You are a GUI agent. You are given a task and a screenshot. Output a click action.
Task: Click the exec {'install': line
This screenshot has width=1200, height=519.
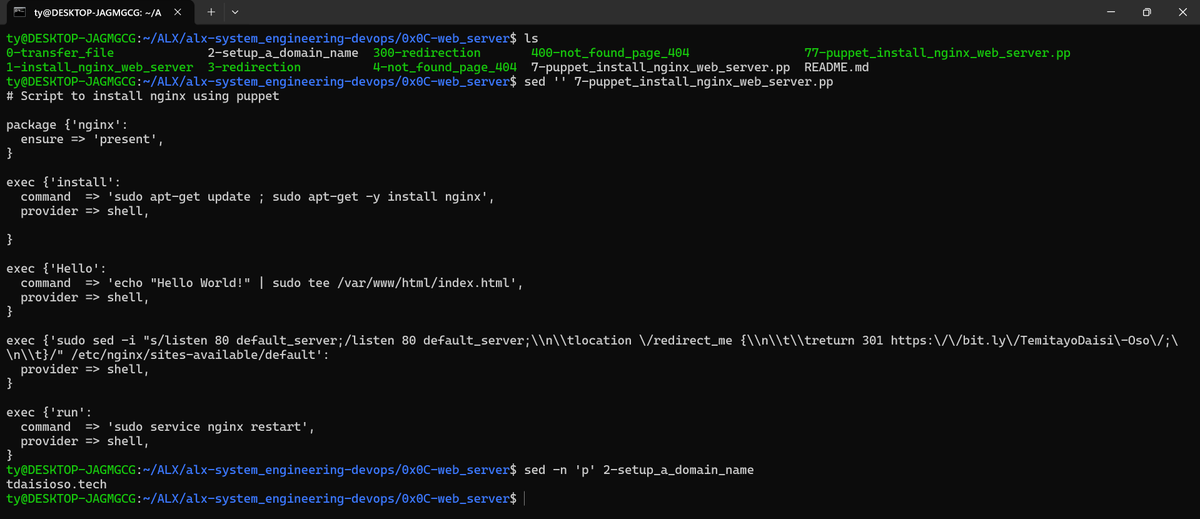click(x=63, y=182)
